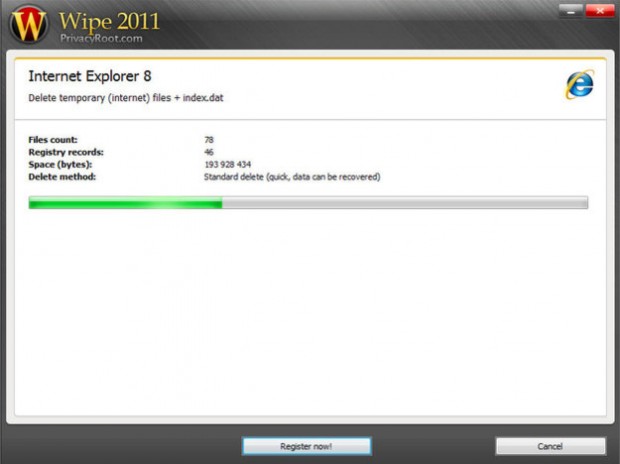
Task: Click the Register now! button
Action: coord(306,446)
